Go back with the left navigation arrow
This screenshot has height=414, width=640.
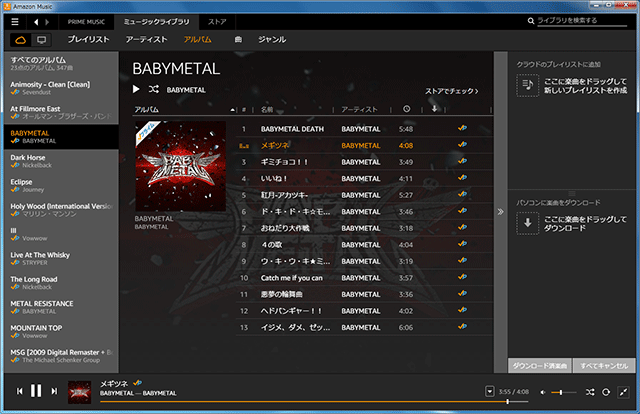click(36, 22)
